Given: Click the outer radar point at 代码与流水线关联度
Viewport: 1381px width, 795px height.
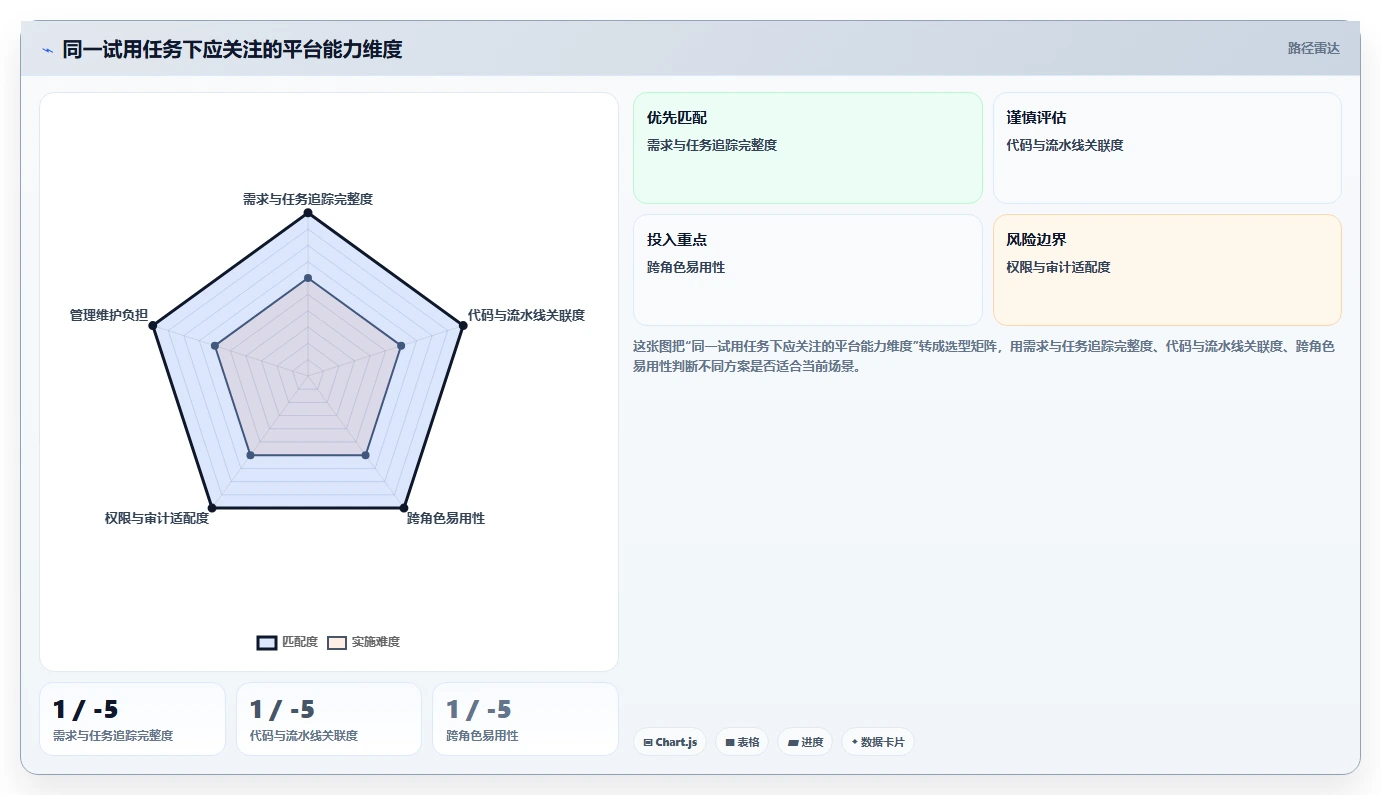Looking at the screenshot, I should (462, 325).
